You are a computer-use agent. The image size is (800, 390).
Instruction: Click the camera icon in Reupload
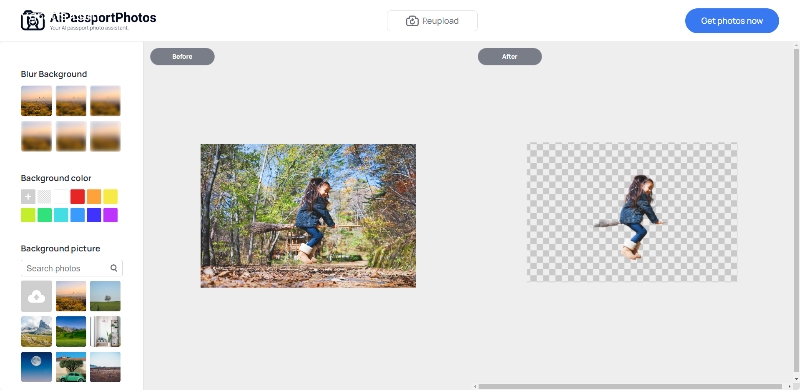[412, 21]
